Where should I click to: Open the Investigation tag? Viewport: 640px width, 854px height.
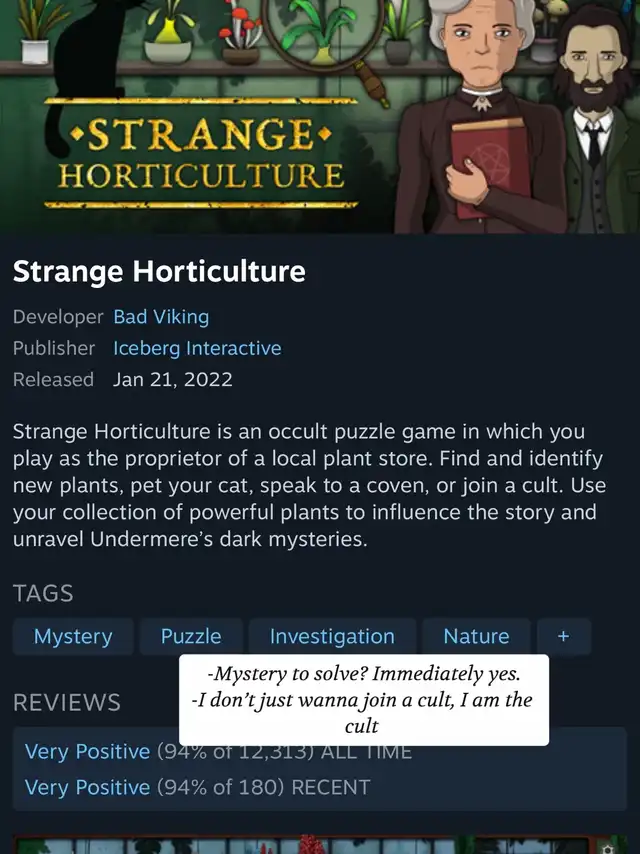click(x=332, y=636)
